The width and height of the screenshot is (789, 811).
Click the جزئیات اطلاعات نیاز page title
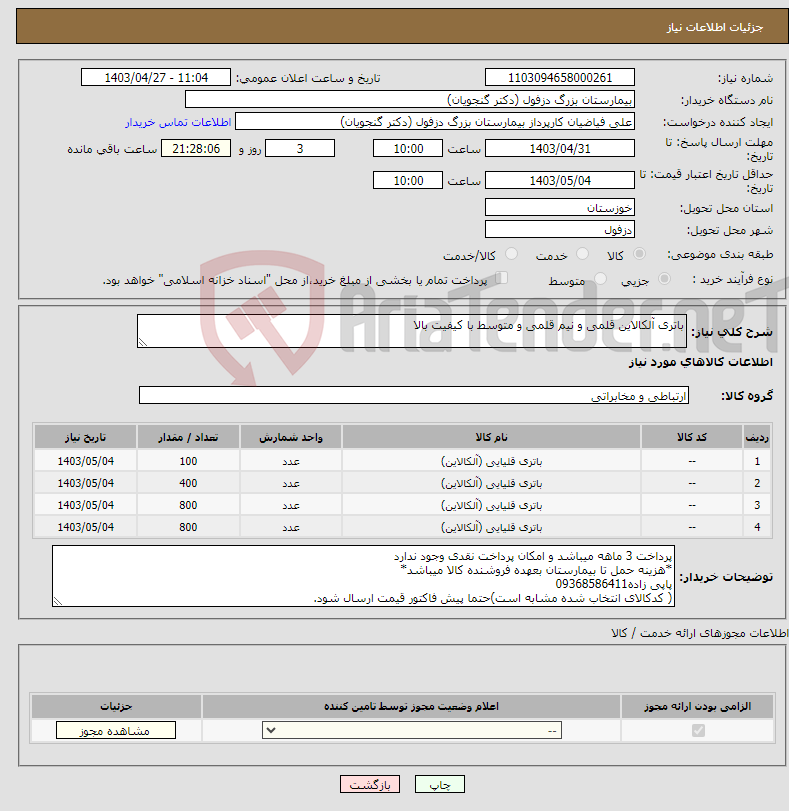click(714, 27)
